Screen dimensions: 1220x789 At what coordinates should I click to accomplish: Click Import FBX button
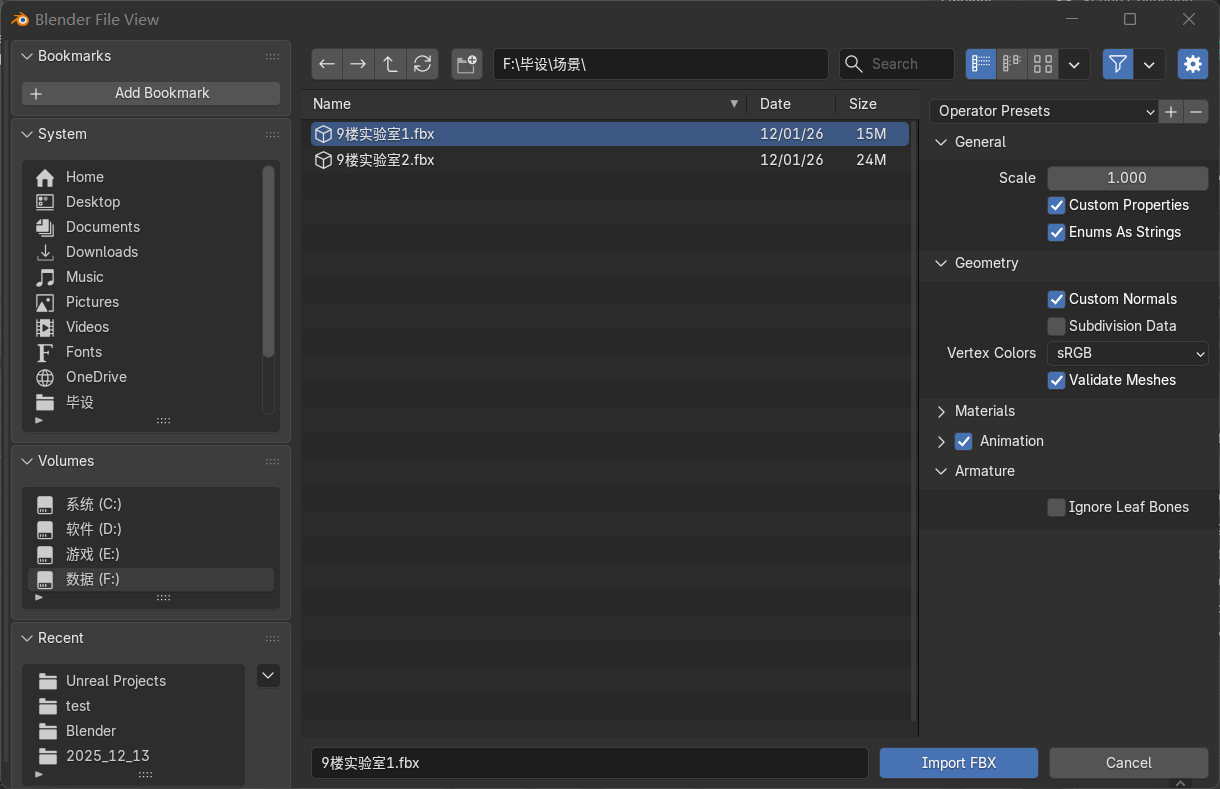959,763
